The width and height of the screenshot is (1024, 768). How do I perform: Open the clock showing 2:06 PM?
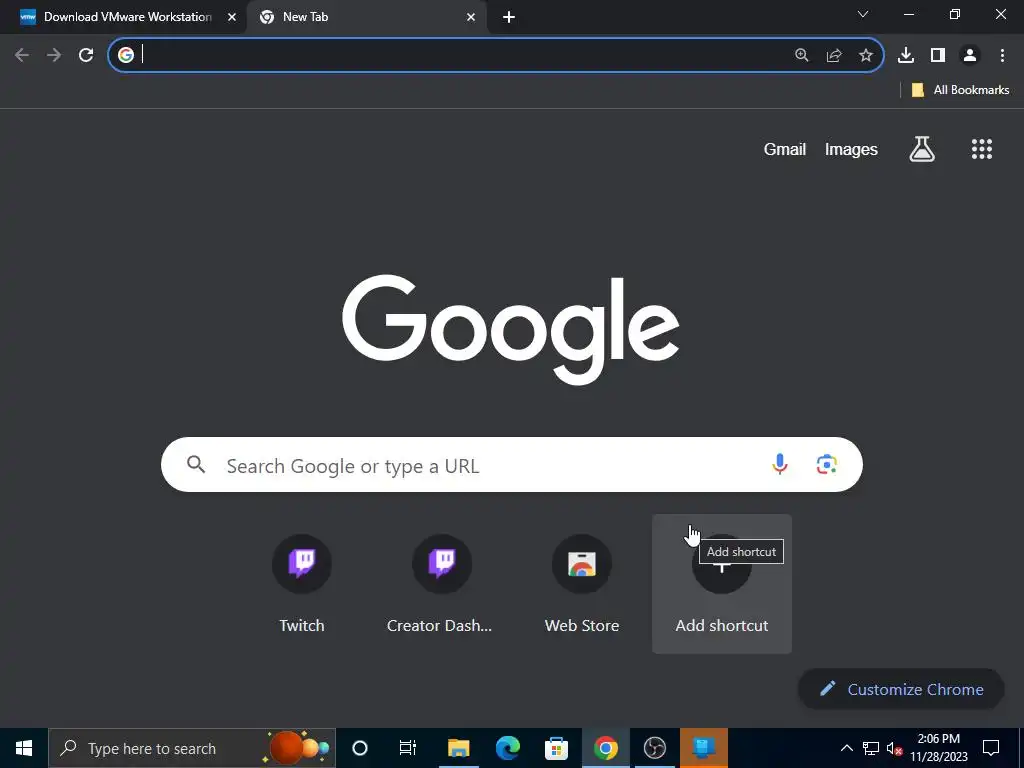click(939, 748)
